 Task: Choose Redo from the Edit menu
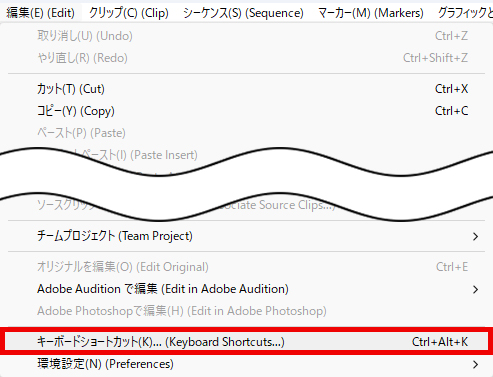[x=247, y=58]
